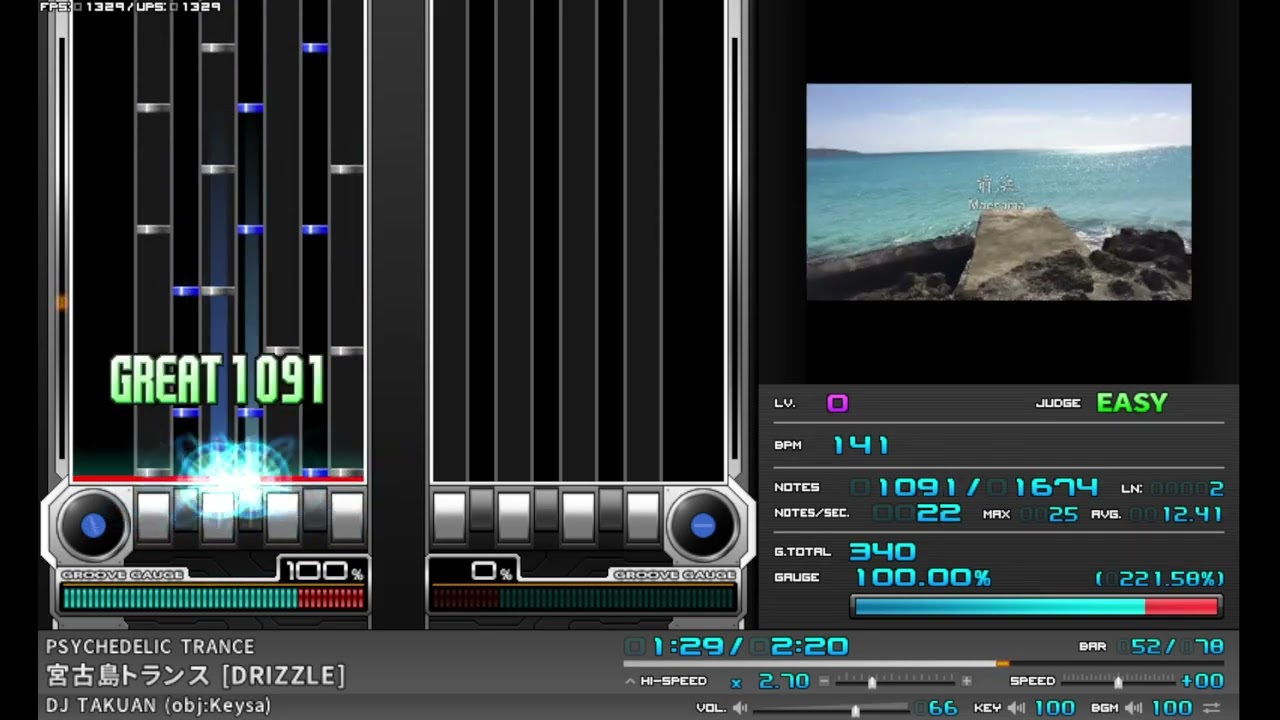Click the left player 100% gauge readout

323,572
